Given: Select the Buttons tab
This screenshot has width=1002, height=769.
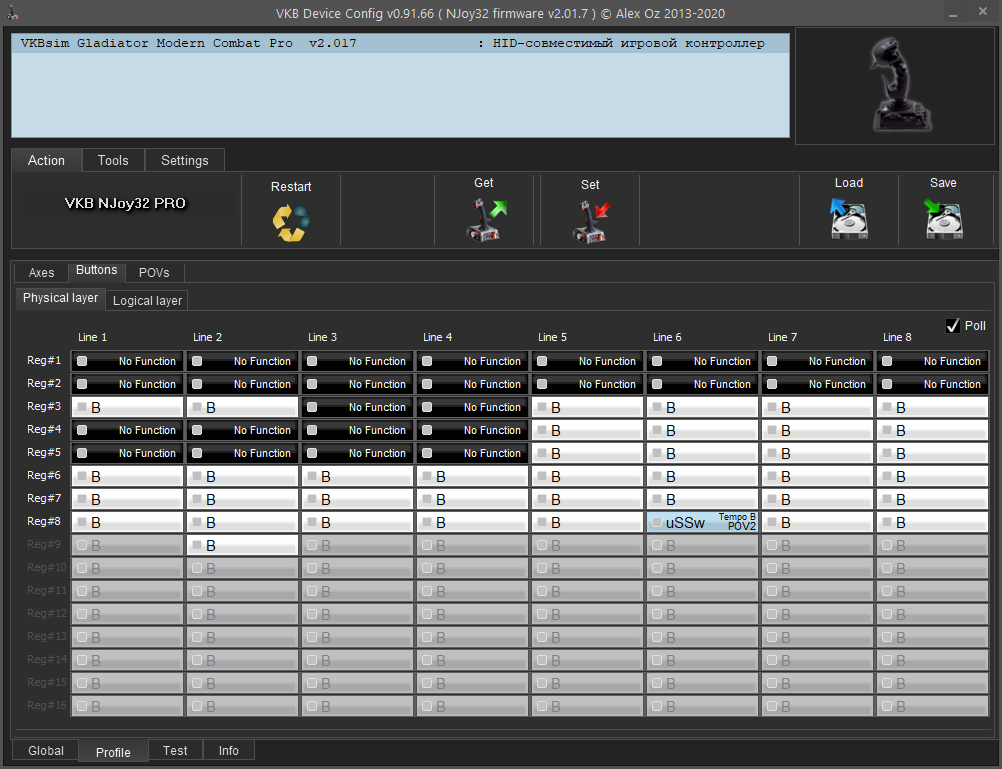Looking at the screenshot, I should 96,270.
